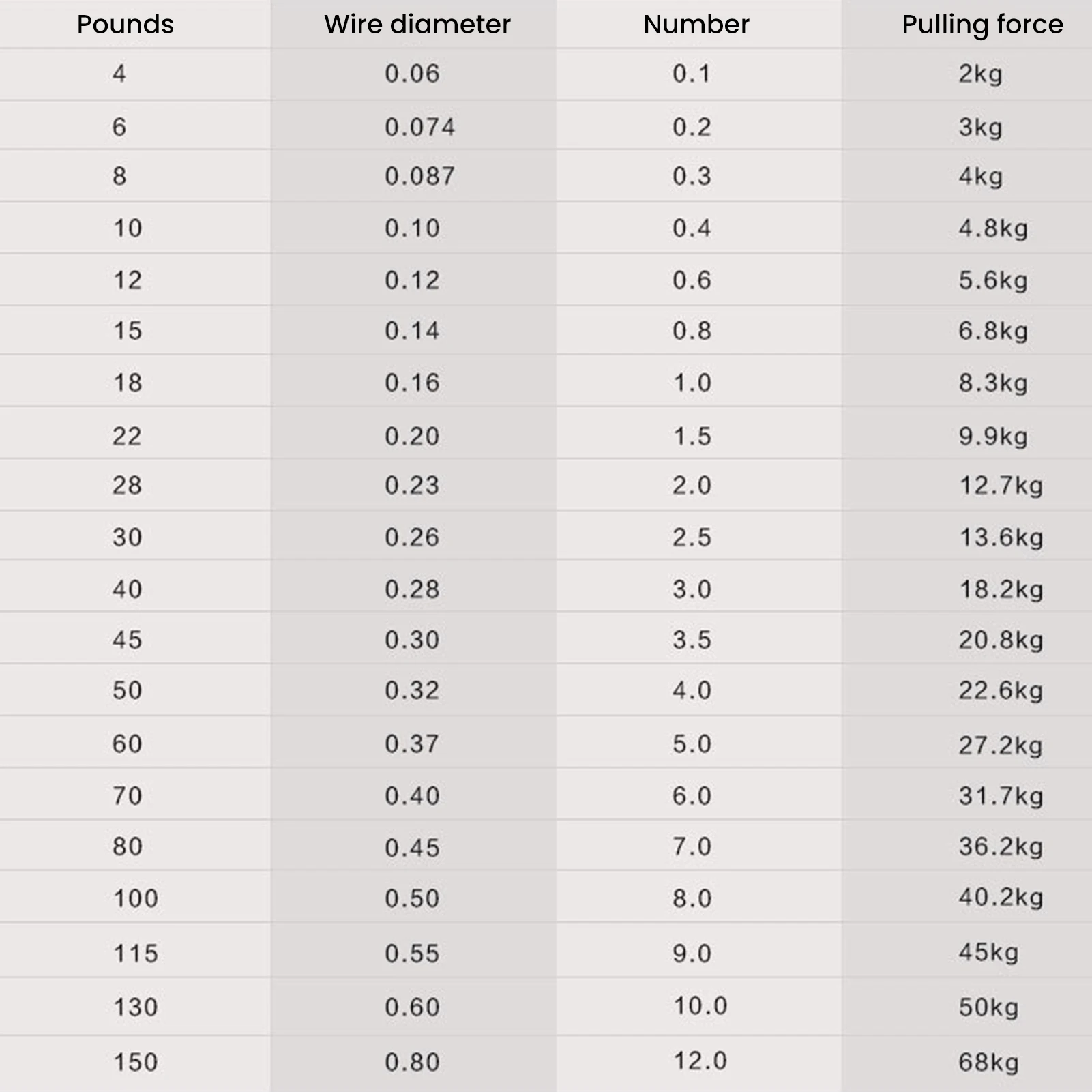Click the Pounds column header

click(126, 25)
